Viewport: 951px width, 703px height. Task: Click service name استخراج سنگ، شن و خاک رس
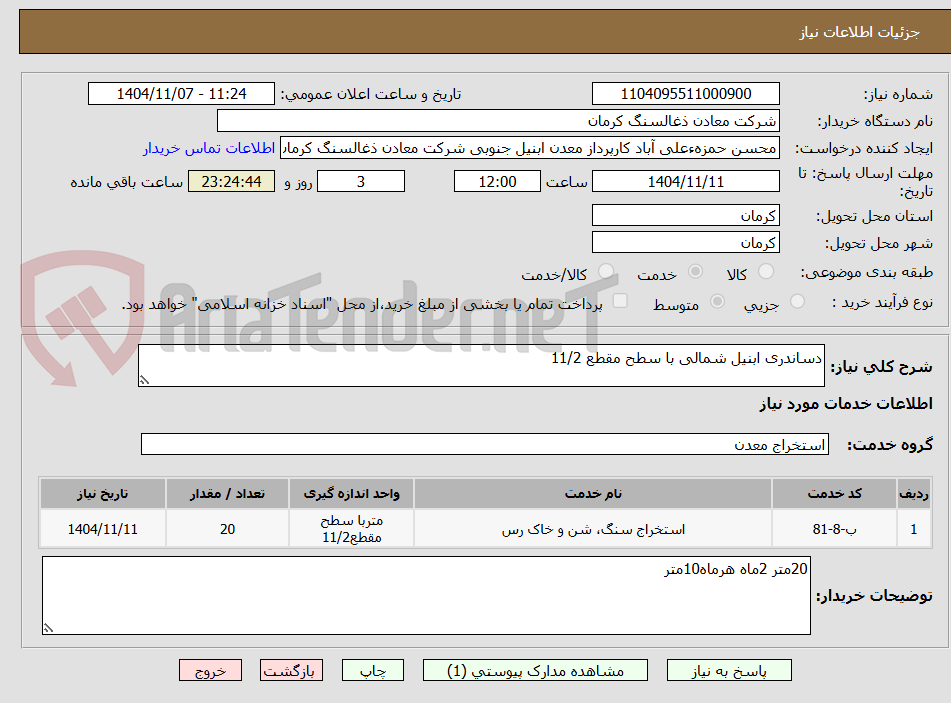click(x=593, y=529)
